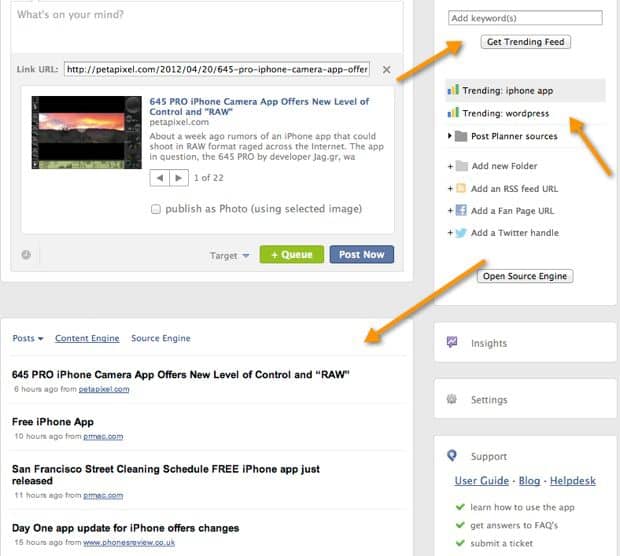
Task: Show previous thumbnail image
Action: [160, 178]
